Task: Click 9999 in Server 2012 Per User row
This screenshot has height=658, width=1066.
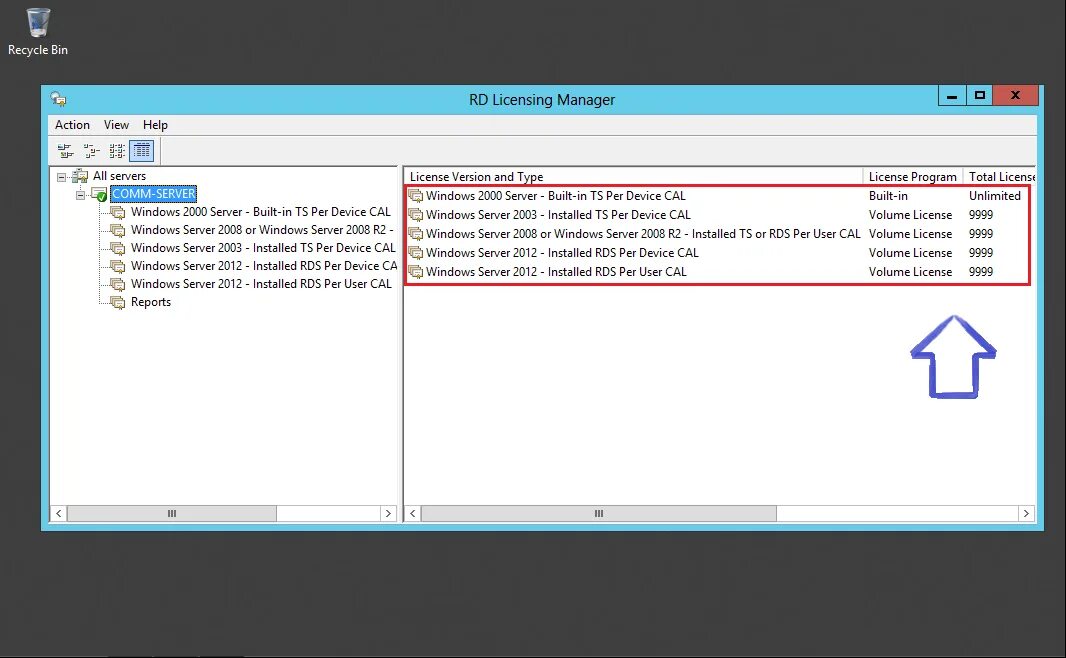Action: (981, 272)
